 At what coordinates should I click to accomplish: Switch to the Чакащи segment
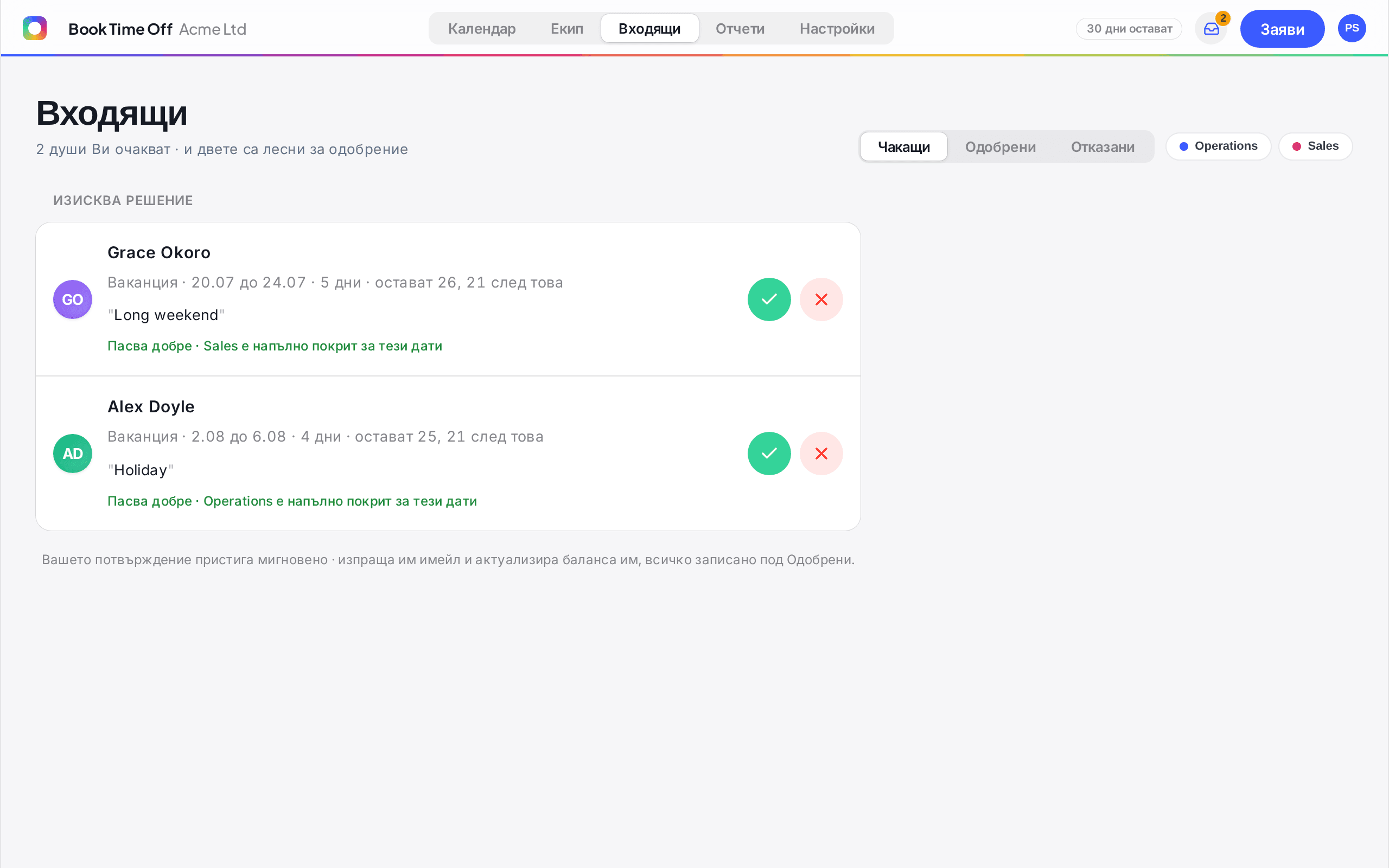coord(903,147)
